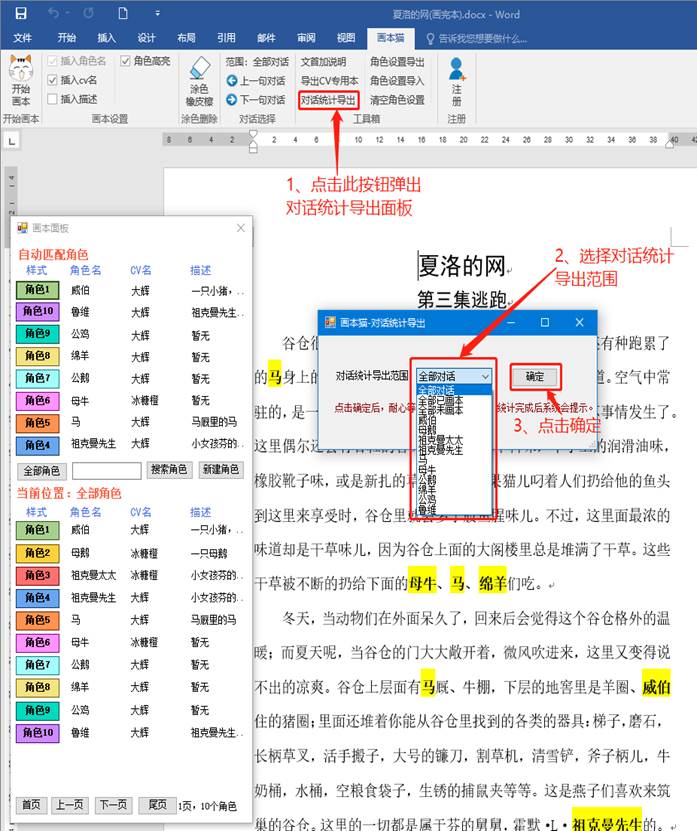Select 全部对话 in the dropdown list
The width and height of the screenshot is (697, 831).
454,390
